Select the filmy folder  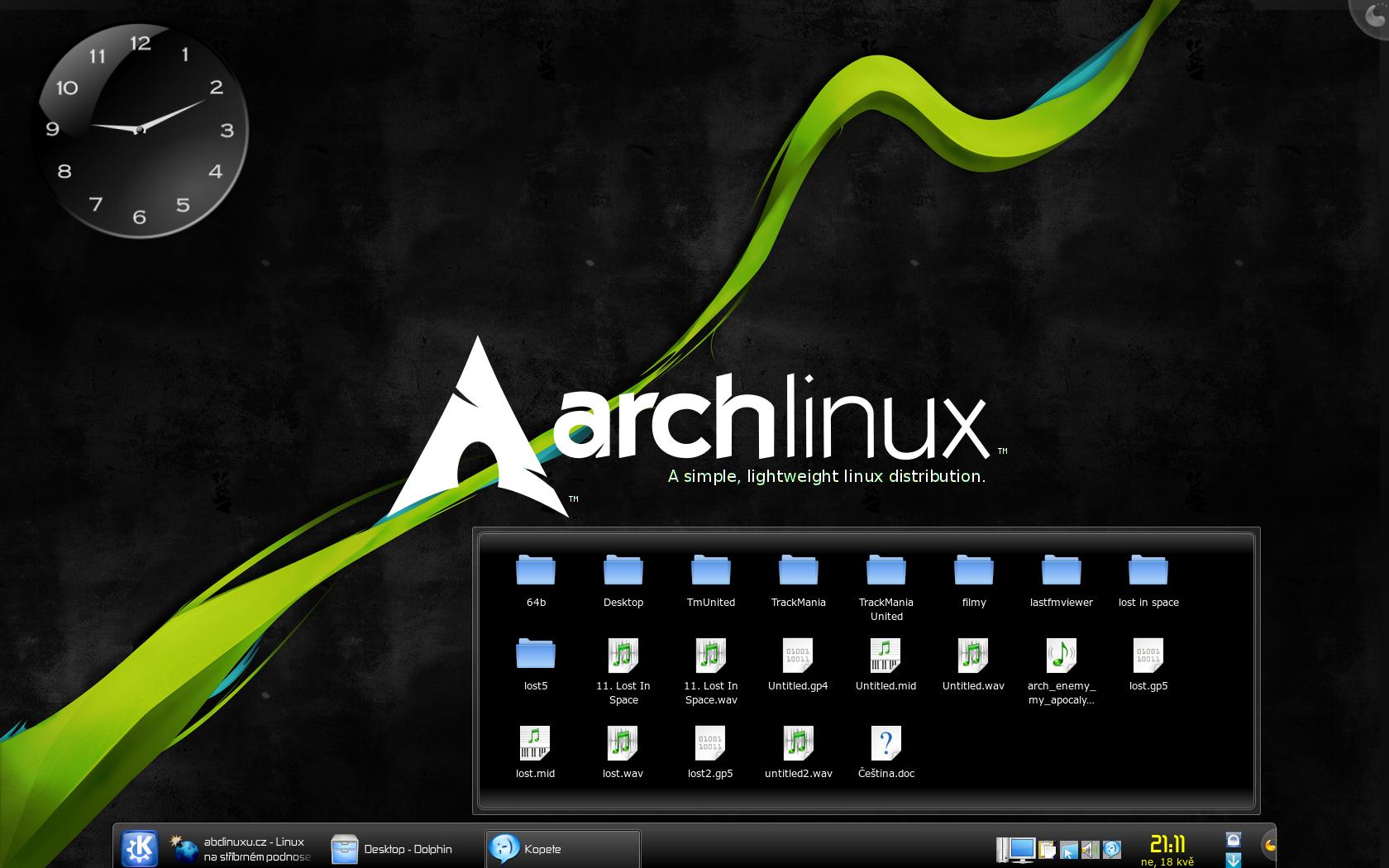pyautogui.click(x=974, y=581)
